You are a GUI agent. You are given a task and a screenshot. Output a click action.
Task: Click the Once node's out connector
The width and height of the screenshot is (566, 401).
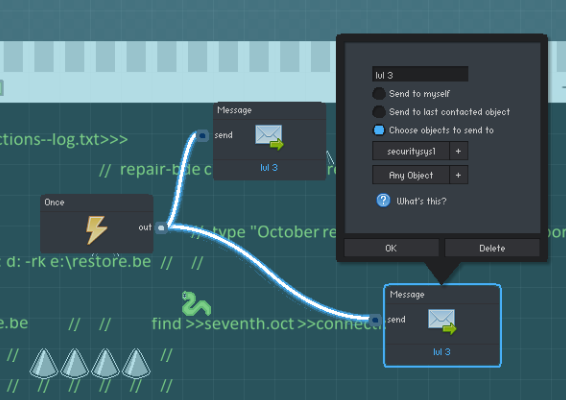point(161,227)
